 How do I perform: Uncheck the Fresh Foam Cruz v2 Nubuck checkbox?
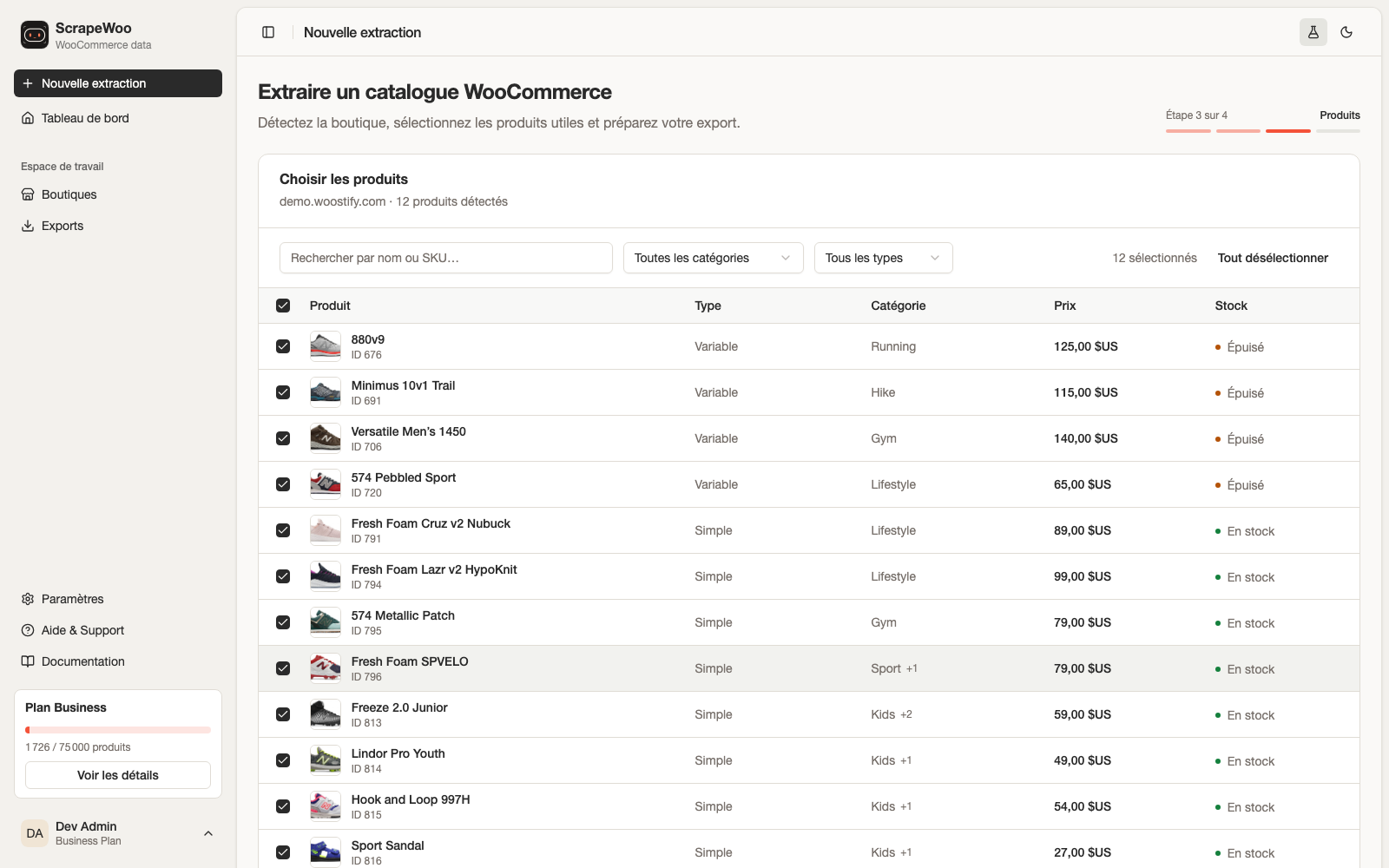[x=283, y=530]
